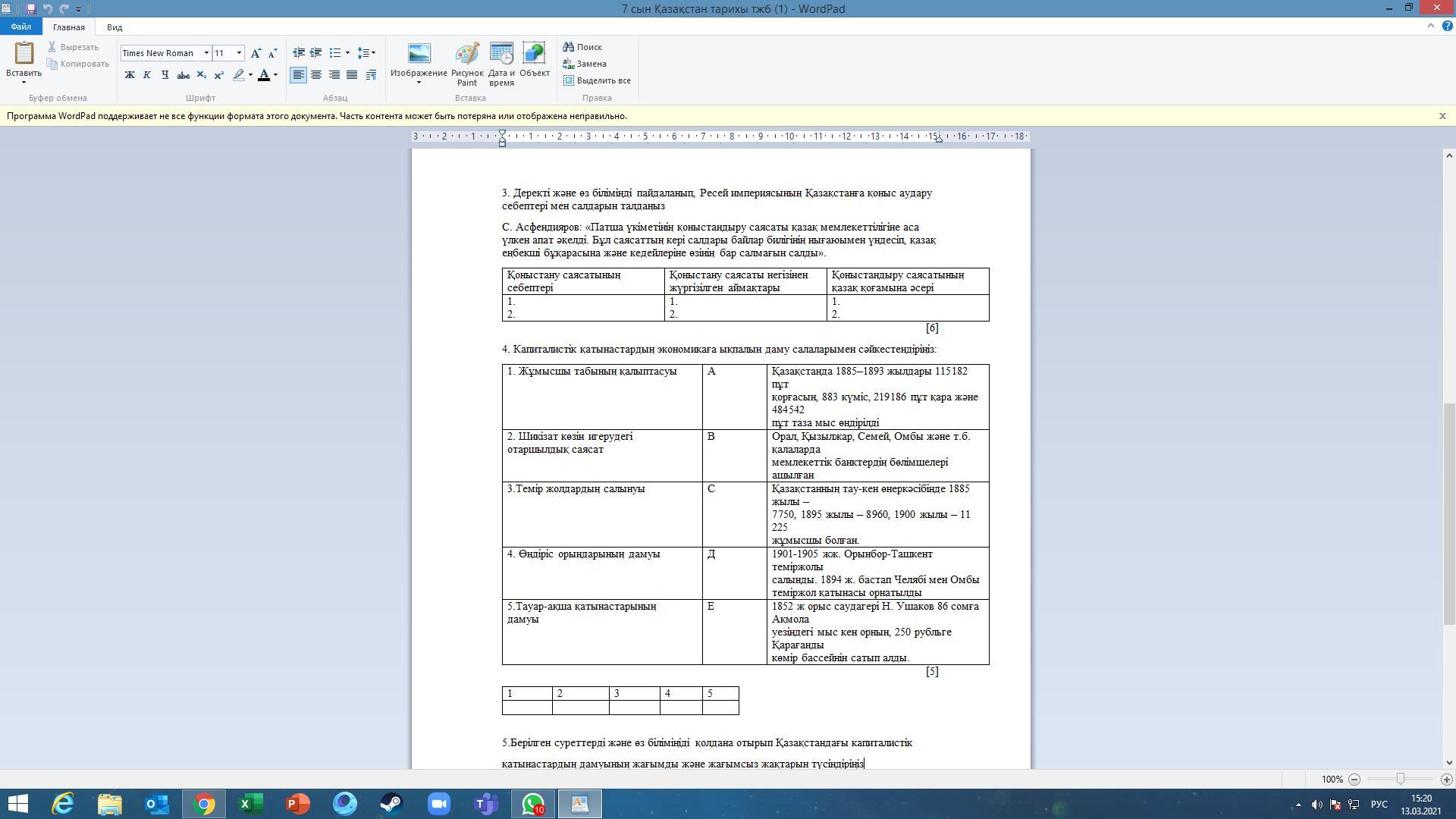This screenshot has height=819, width=1456.
Task: Click the Замена replace button
Action: tap(585, 64)
